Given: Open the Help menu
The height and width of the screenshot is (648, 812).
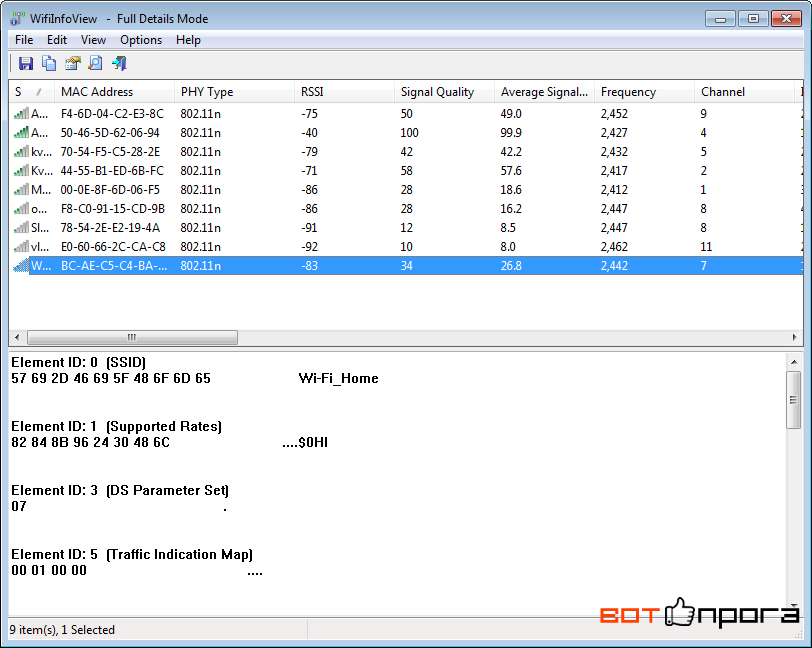Looking at the screenshot, I should [188, 40].
